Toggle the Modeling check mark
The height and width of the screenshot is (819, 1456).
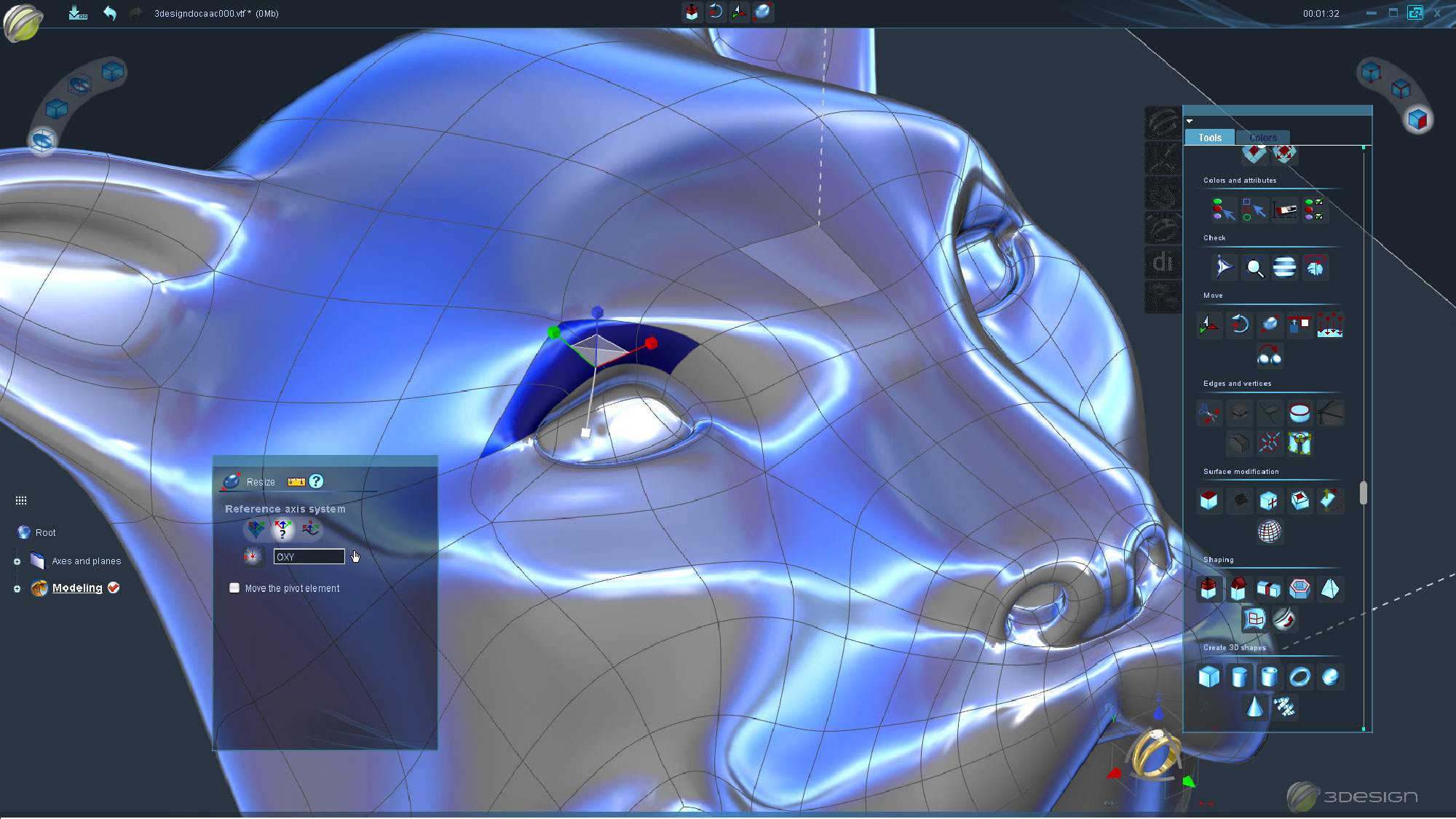(114, 587)
